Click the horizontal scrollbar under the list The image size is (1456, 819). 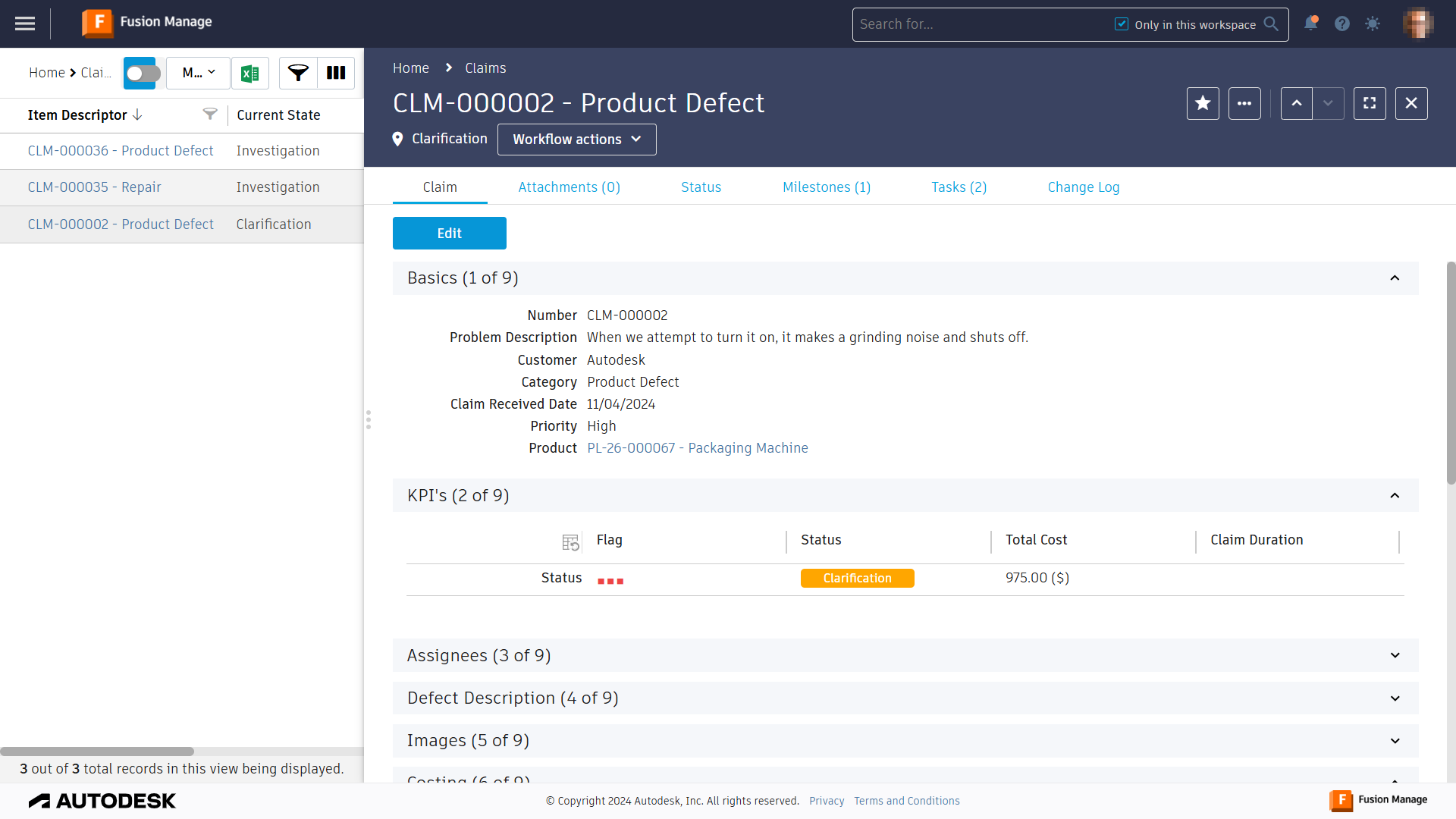tap(97, 752)
